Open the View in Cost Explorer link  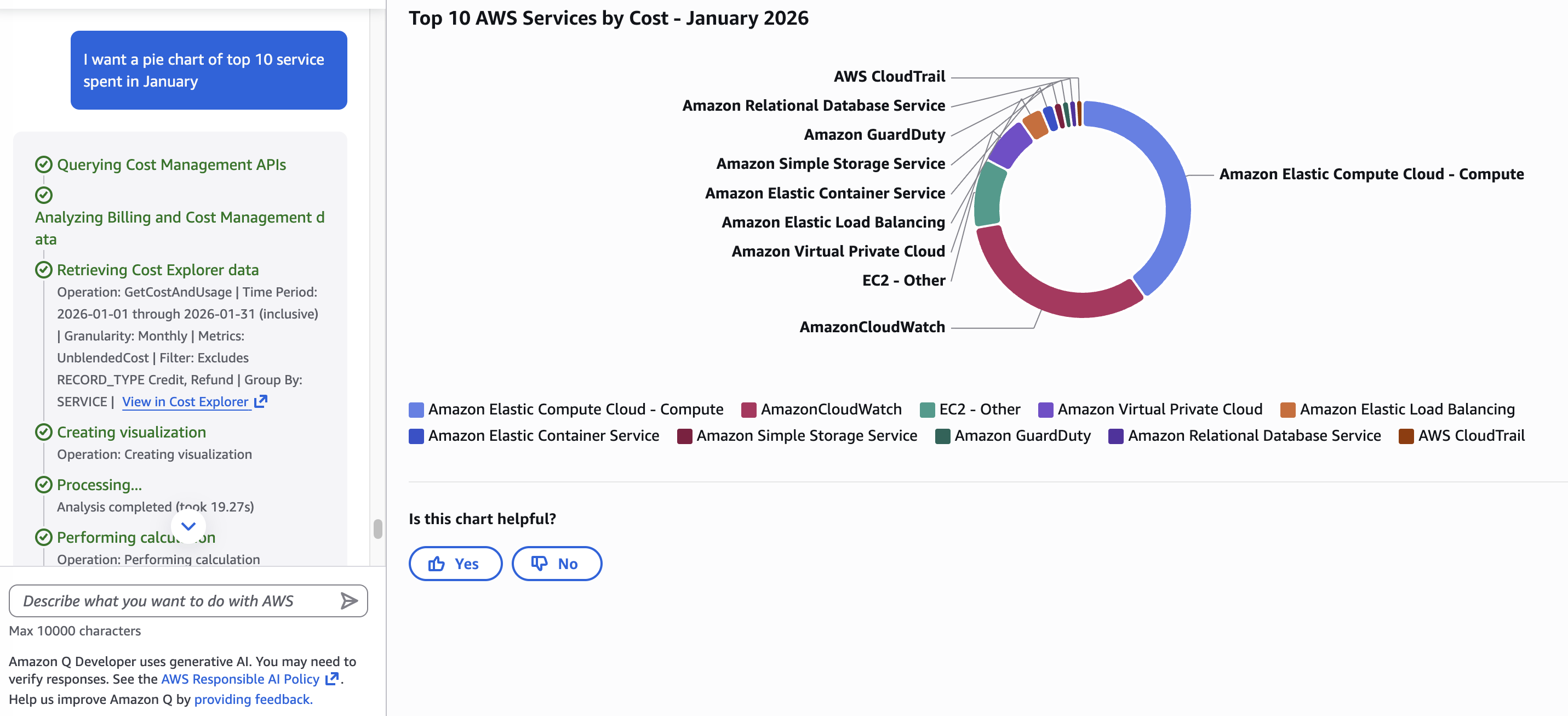pyautogui.click(x=185, y=401)
